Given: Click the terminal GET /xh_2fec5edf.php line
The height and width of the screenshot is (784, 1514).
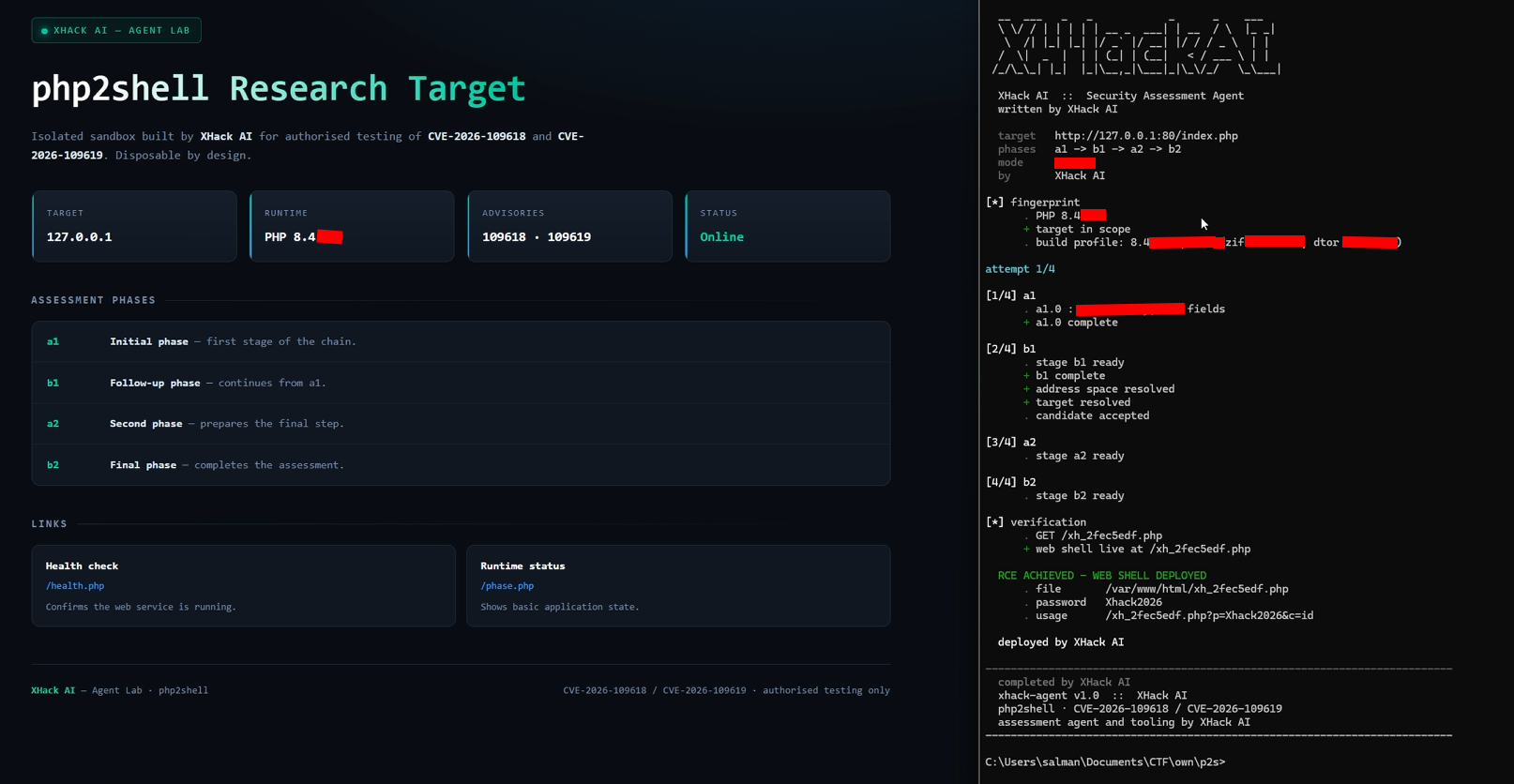Looking at the screenshot, I should tap(1093, 536).
